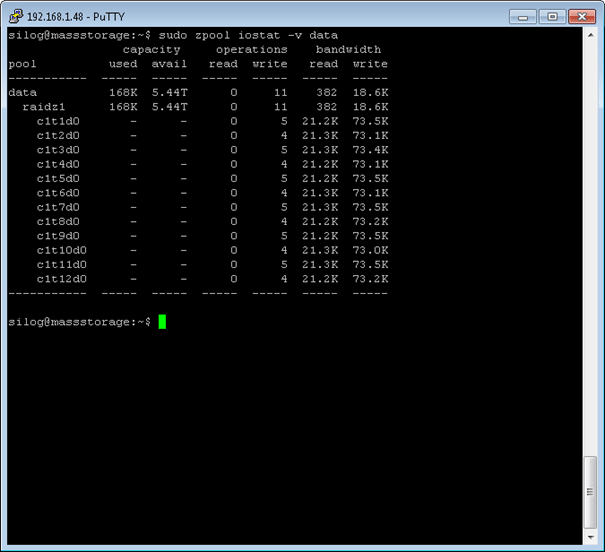Click the 'raidz1' vdev row name
605x552 pixels.
(x=44, y=107)
